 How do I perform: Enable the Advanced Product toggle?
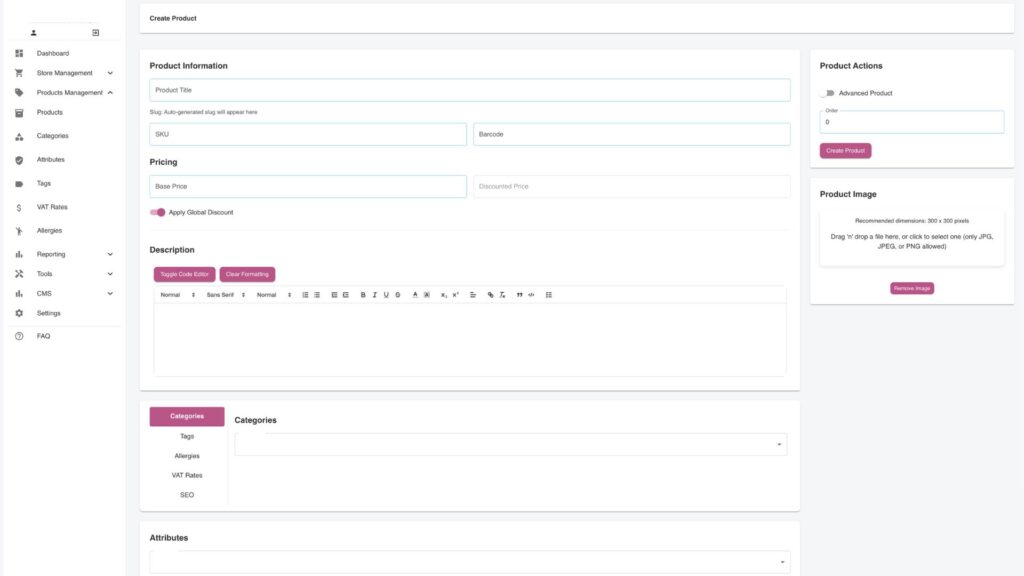tap(826, 92)
